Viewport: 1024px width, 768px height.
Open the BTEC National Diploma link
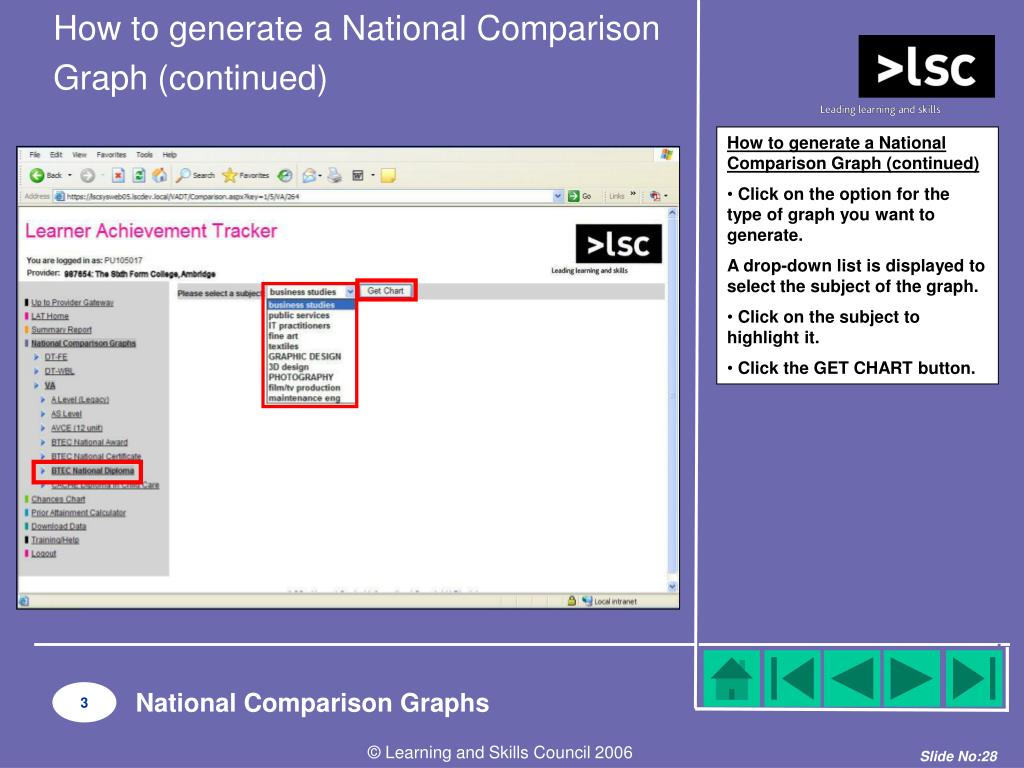pyautogui.click(x=93, y=471)
